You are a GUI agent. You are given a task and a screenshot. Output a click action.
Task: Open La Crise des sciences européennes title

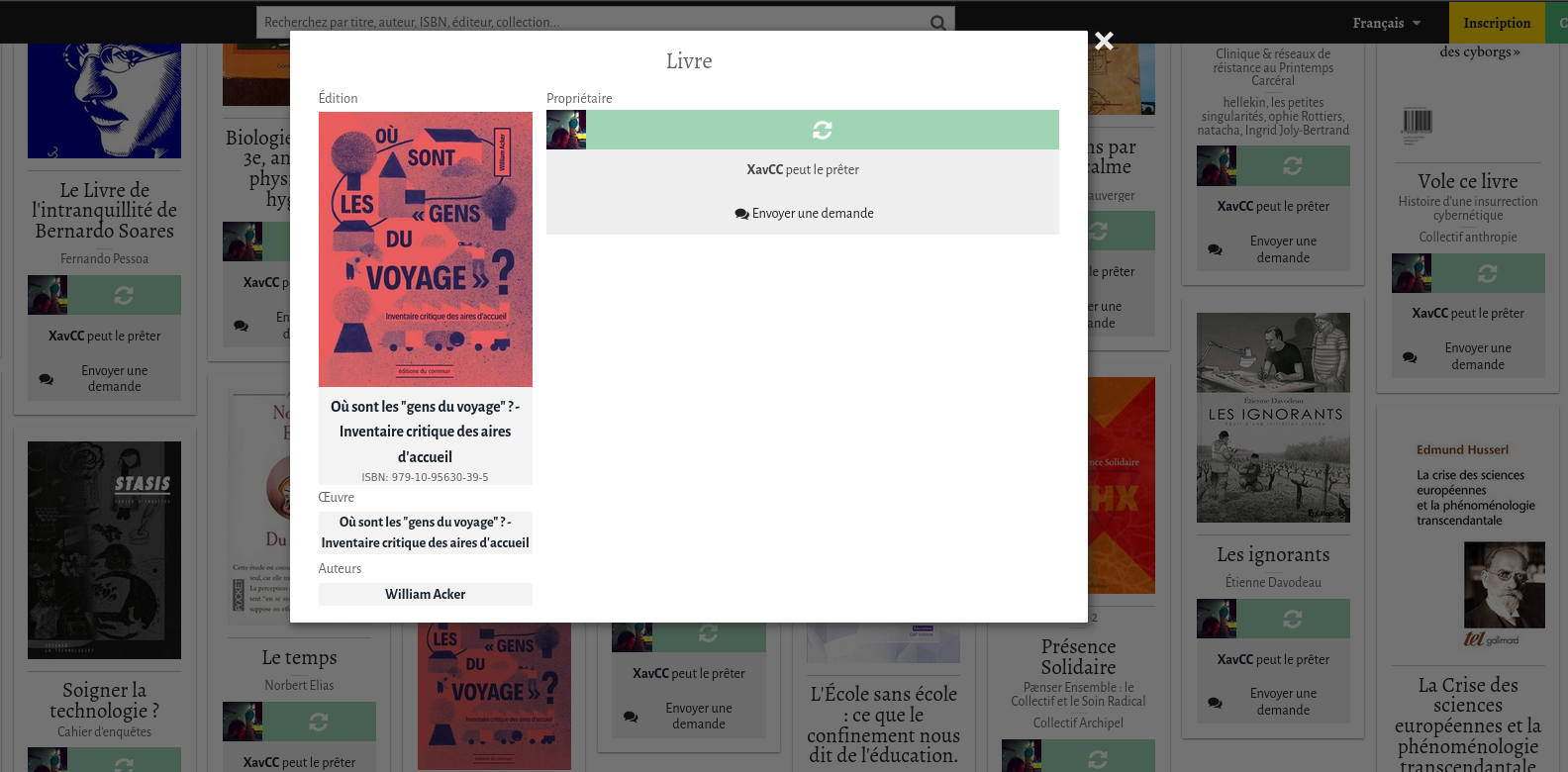tap(1468, 724)
